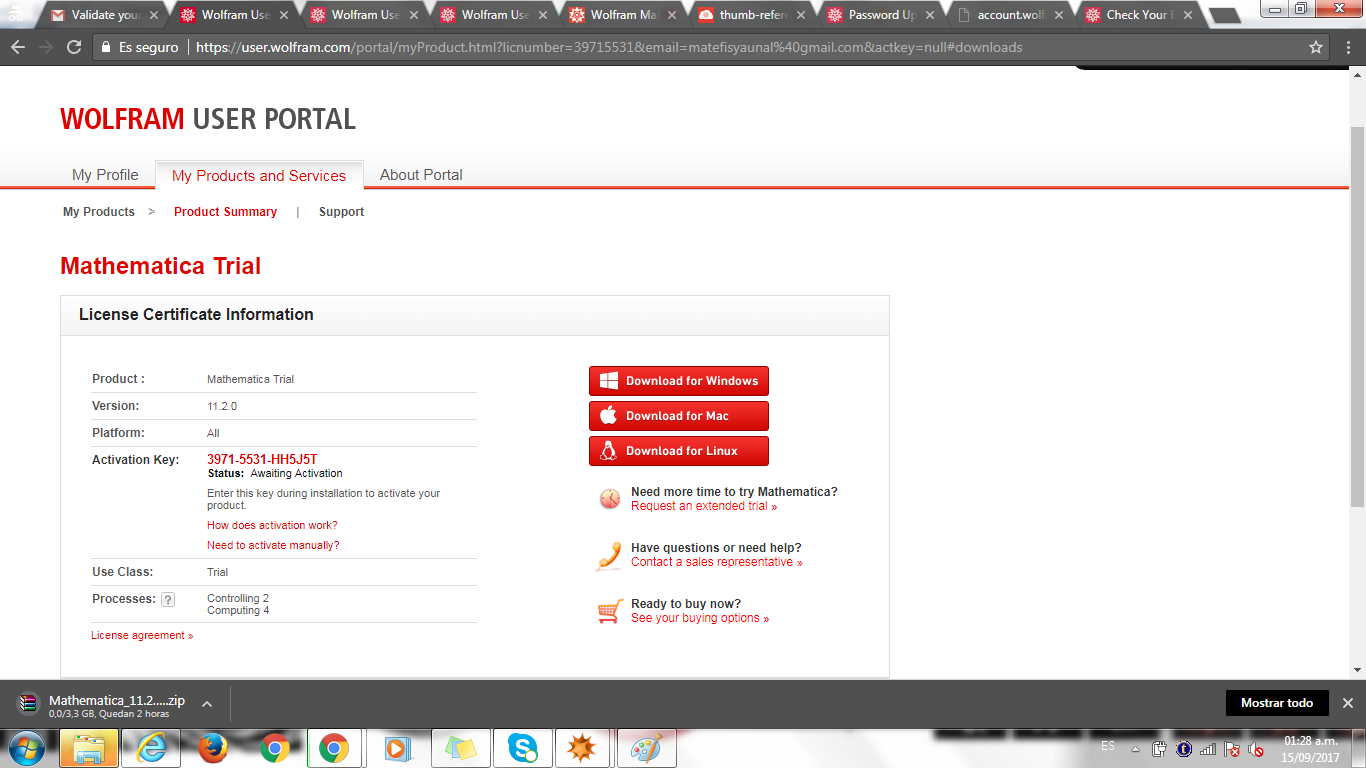
Task: Open Paint from the taskbar
Action: tap(647, 748)
